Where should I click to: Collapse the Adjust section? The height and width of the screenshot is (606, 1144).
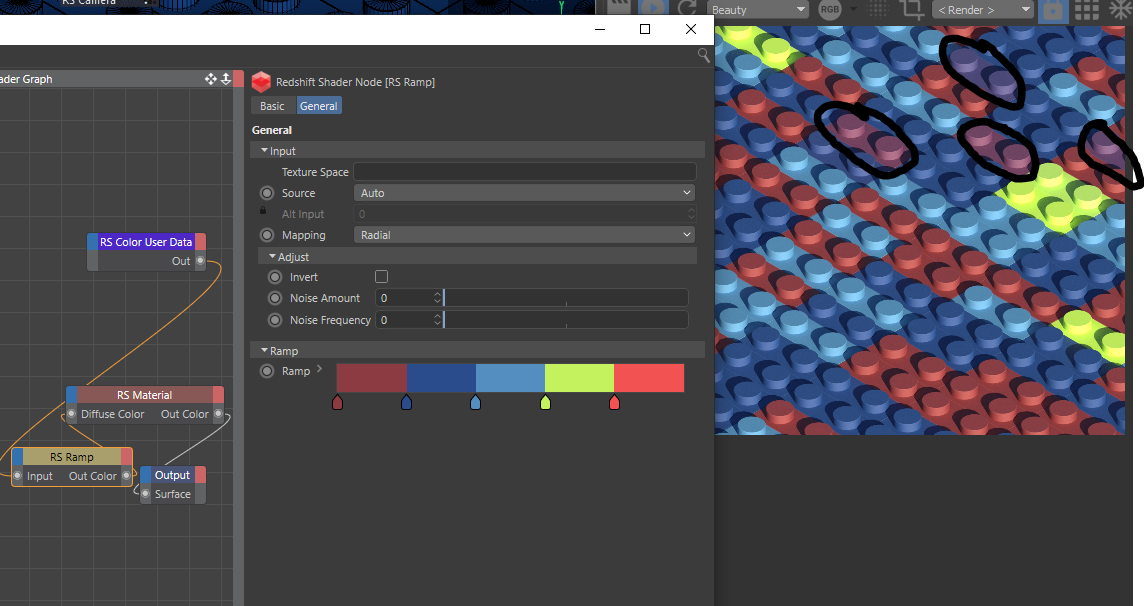pos(273,257)
